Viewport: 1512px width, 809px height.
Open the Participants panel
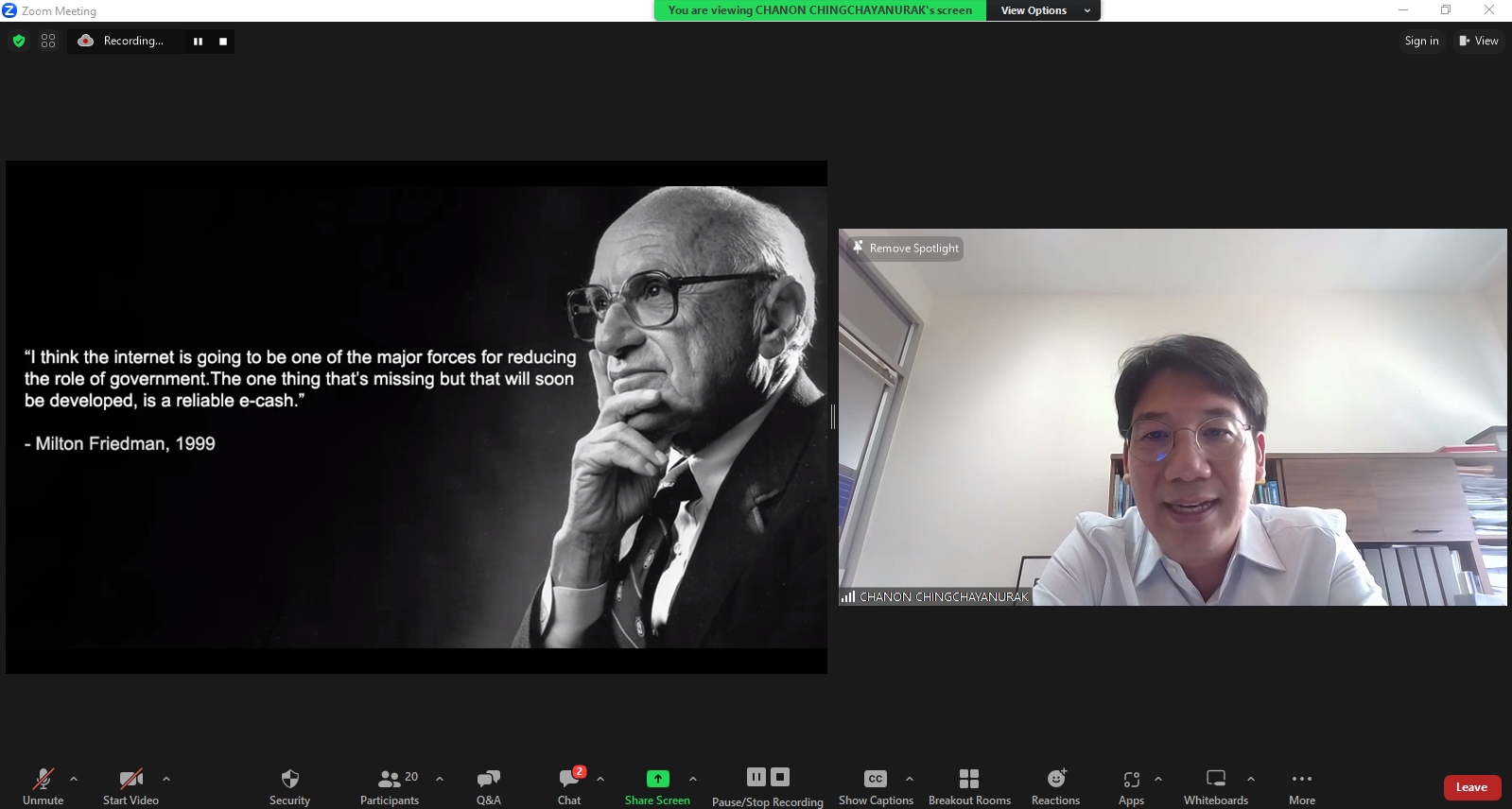[x=390, y=786]
